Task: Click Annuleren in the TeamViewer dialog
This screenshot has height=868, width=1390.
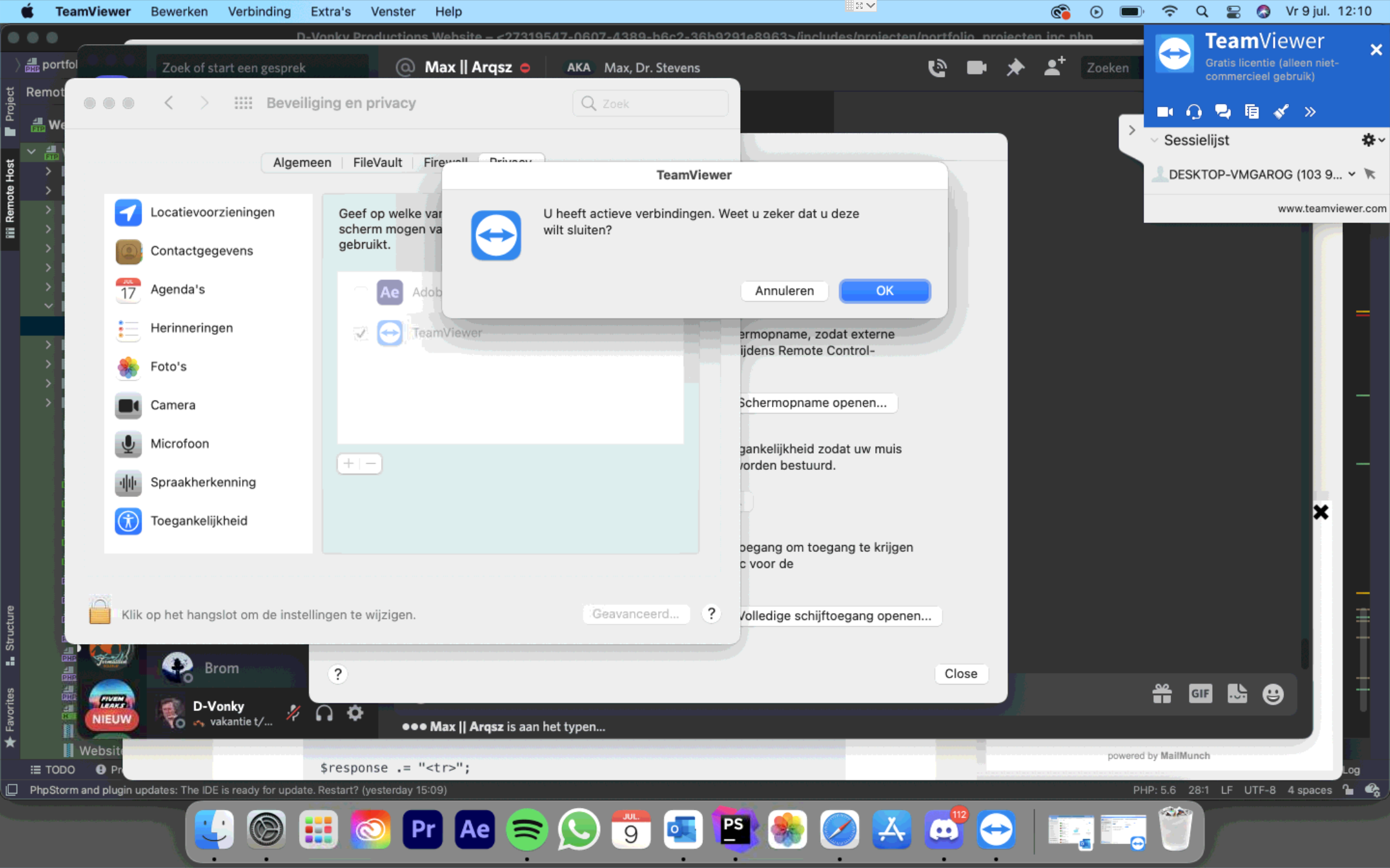Action: click(784, 291)
